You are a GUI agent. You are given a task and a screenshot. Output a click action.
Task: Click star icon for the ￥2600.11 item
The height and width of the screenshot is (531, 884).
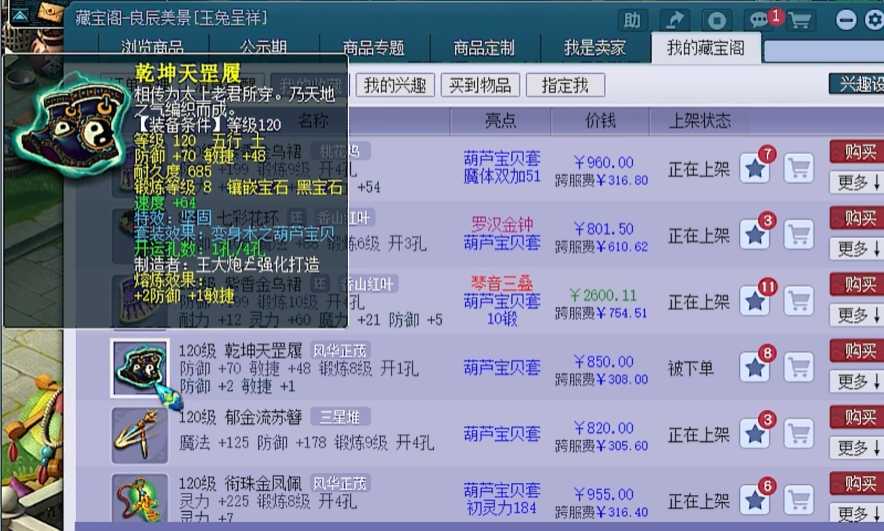(755, 301)
